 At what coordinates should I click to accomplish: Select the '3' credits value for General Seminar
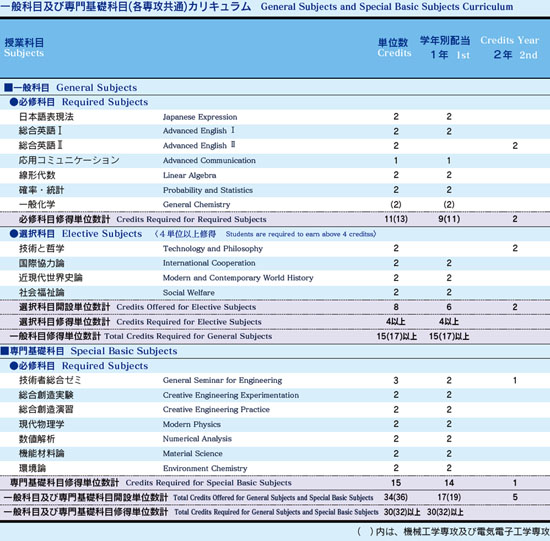(396, 380)
